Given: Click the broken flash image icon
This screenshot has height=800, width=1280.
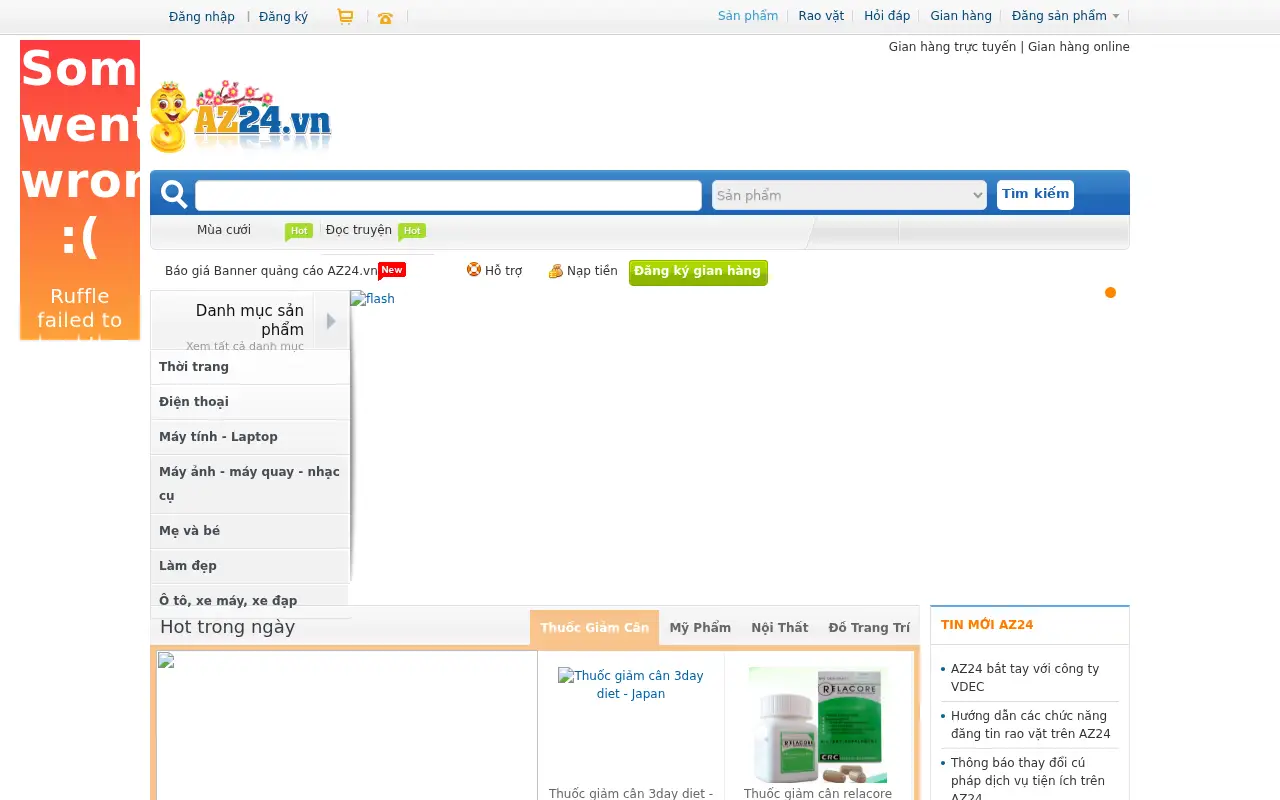Looking at the screenshot, I should (x=372, y=298).
